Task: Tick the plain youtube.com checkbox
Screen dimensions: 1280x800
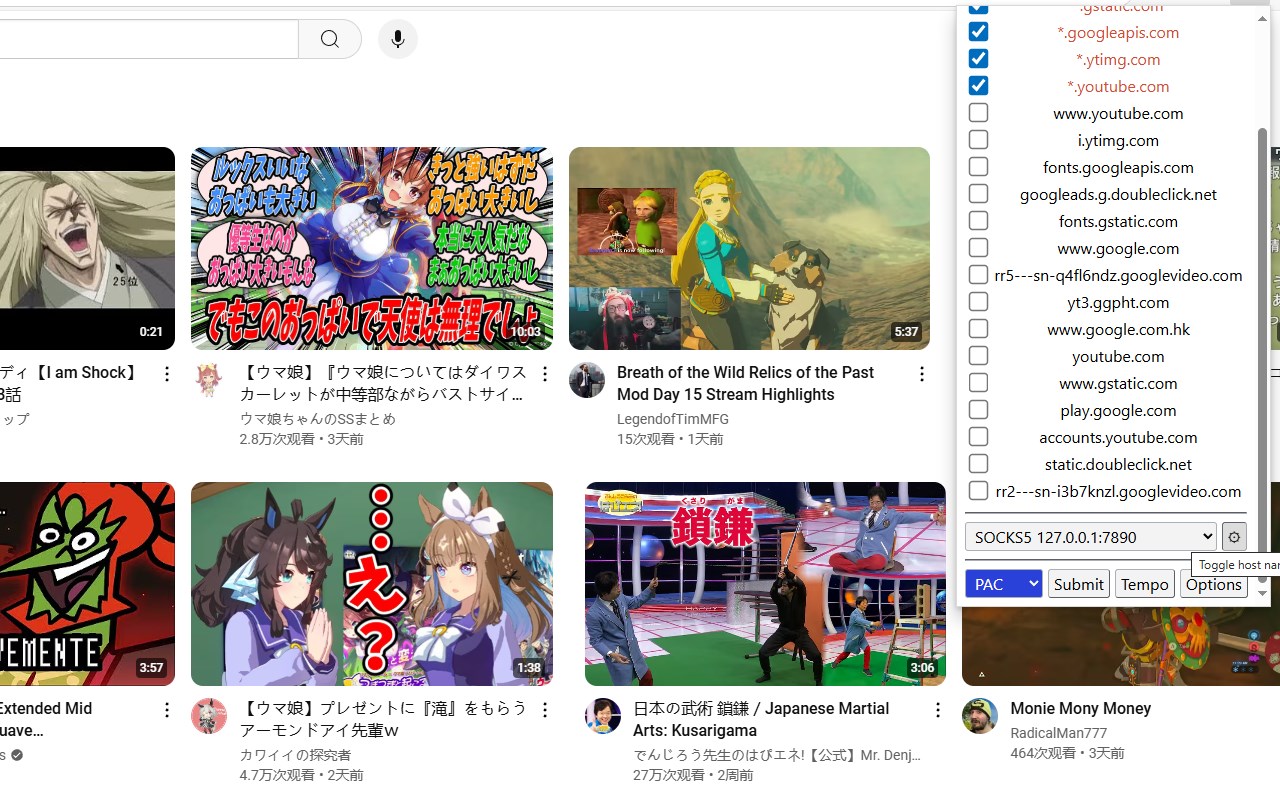Action: coord(978,356)
